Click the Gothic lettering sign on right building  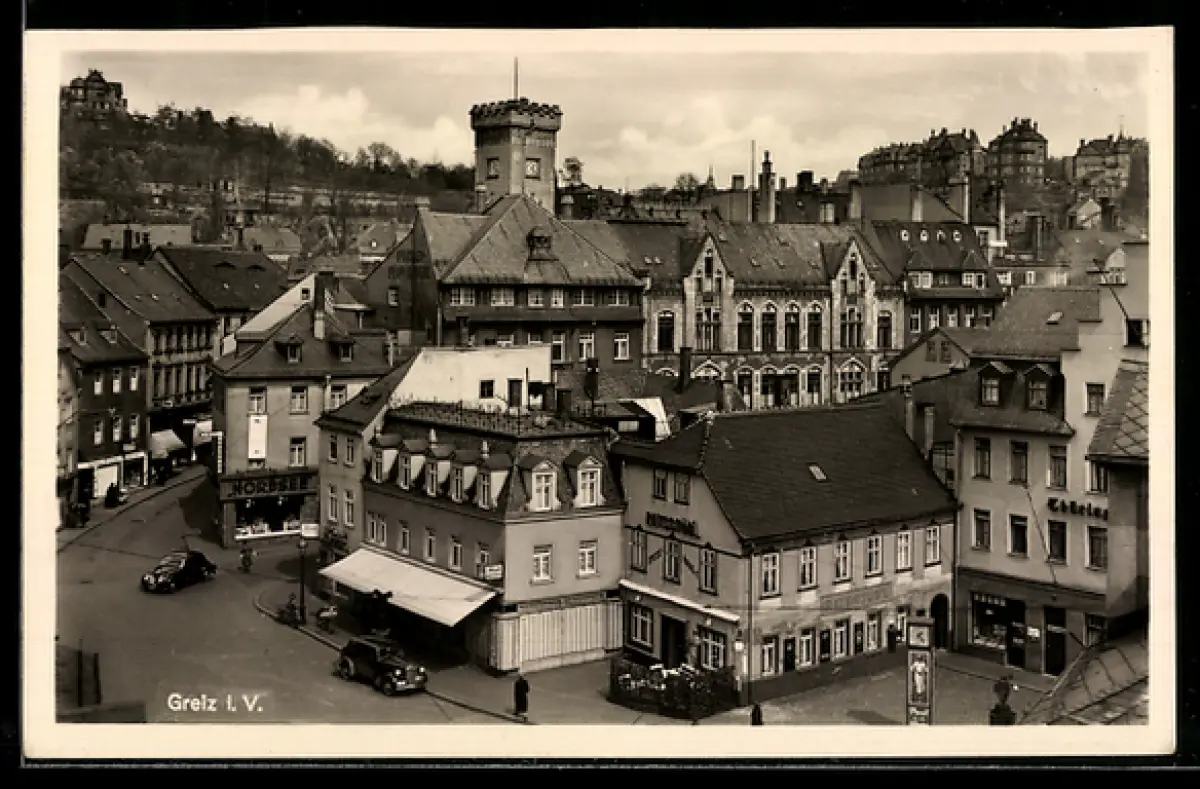[1077, 508]
